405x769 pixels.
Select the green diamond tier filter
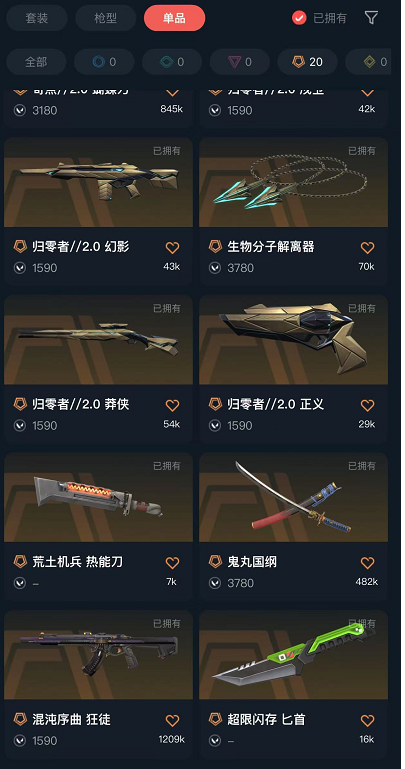pyautogui.click(x=172, y=62)
